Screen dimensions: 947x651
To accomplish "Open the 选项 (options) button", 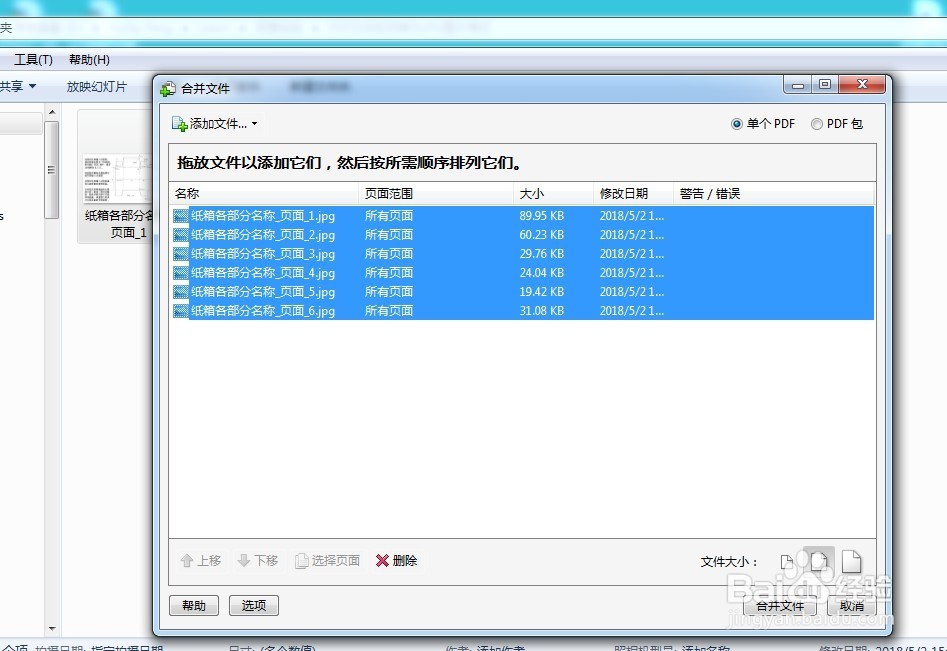I will tap(254, 606).
